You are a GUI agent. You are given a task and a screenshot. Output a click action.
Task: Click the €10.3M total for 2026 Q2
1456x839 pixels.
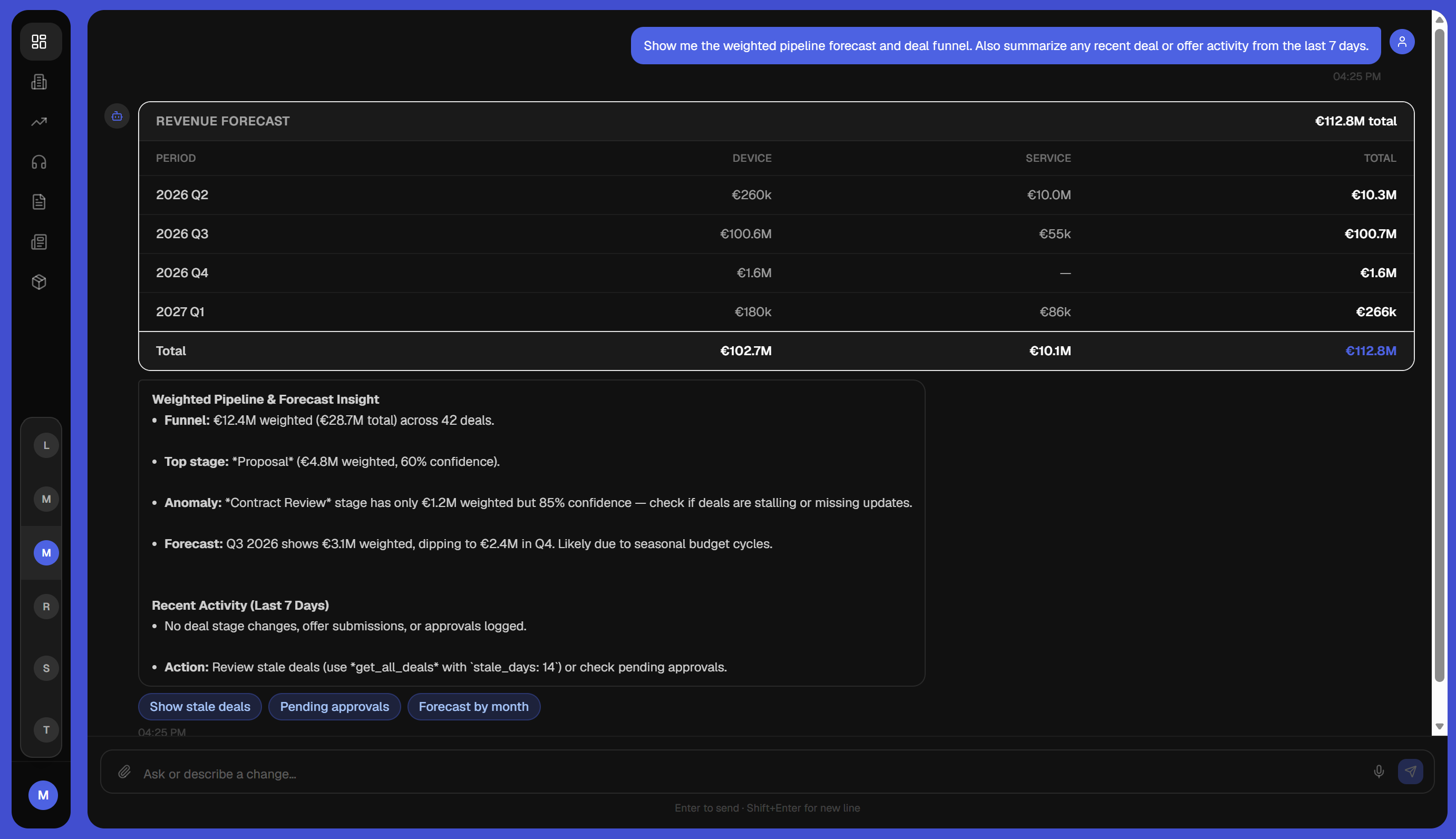coord(1374,195)
